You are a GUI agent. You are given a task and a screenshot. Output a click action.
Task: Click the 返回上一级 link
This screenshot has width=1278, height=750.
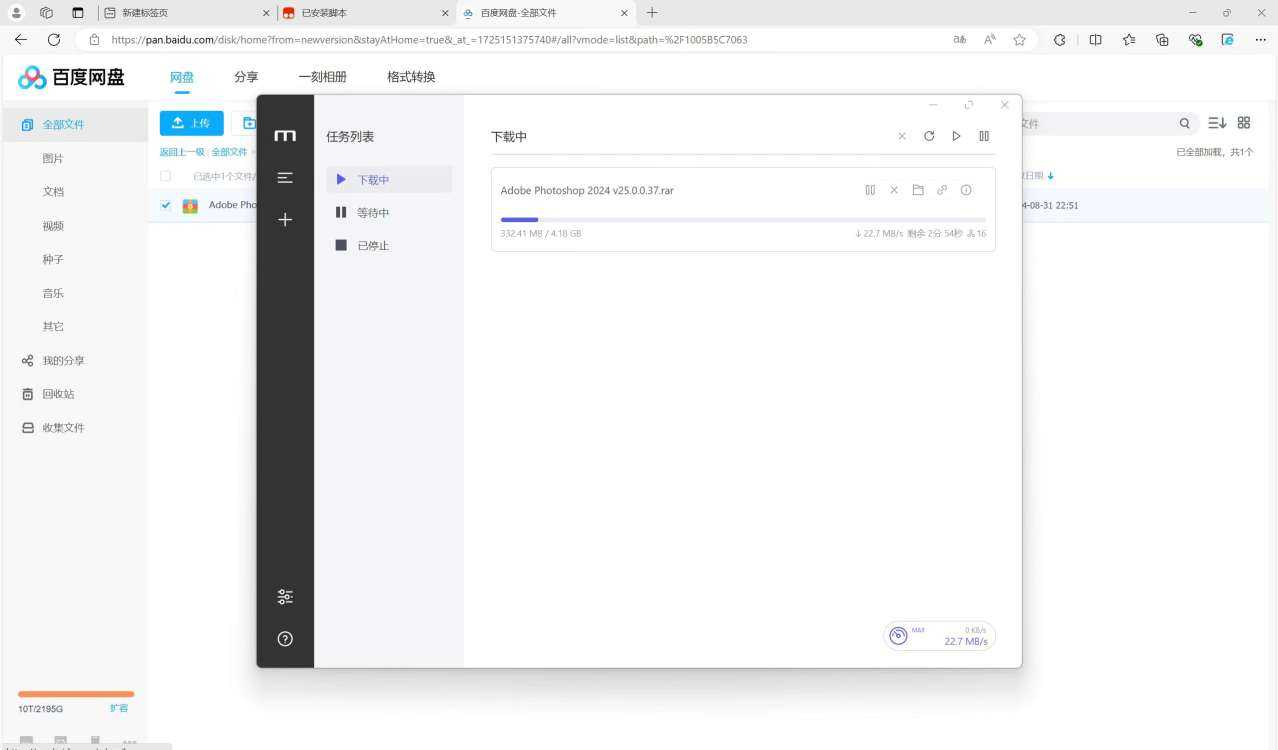click(x=182, y=152)
